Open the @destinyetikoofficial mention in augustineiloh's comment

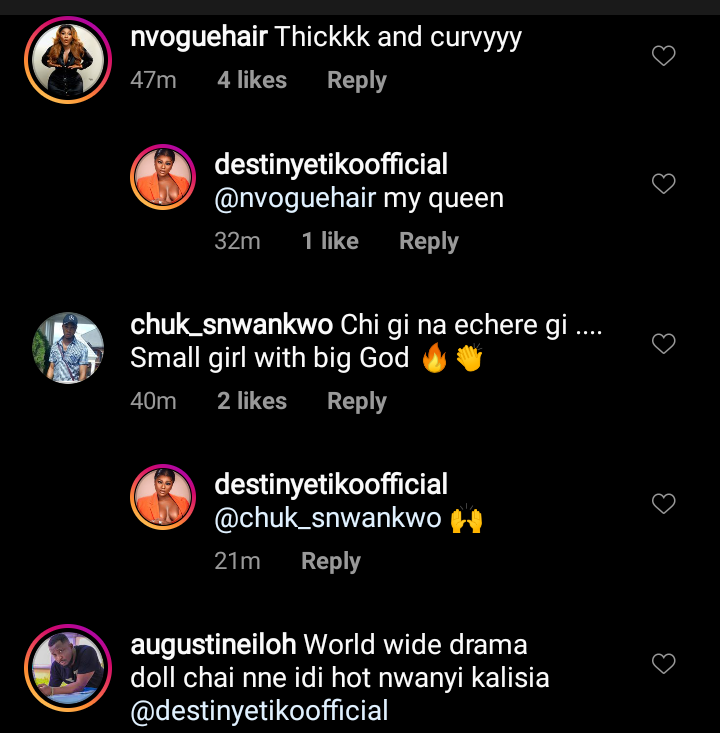point(259,711)
